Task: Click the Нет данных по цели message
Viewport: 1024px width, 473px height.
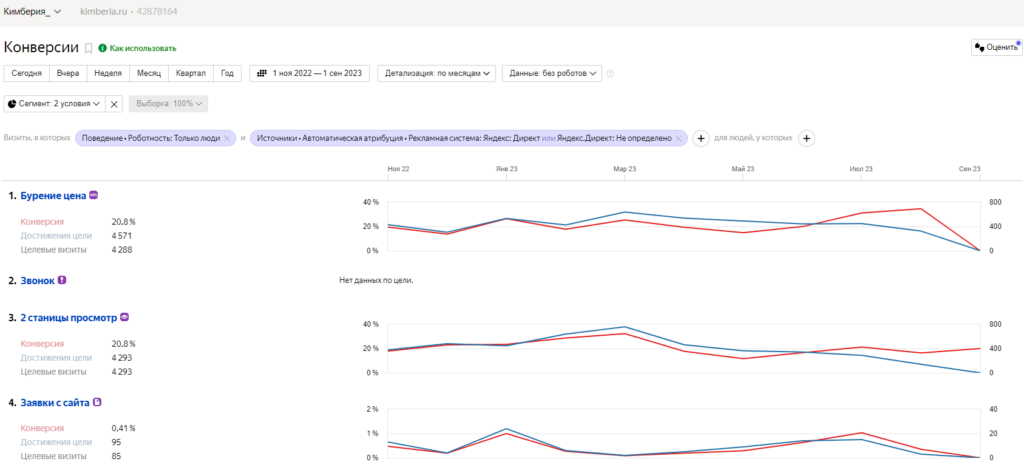Action: pos(377,281)
